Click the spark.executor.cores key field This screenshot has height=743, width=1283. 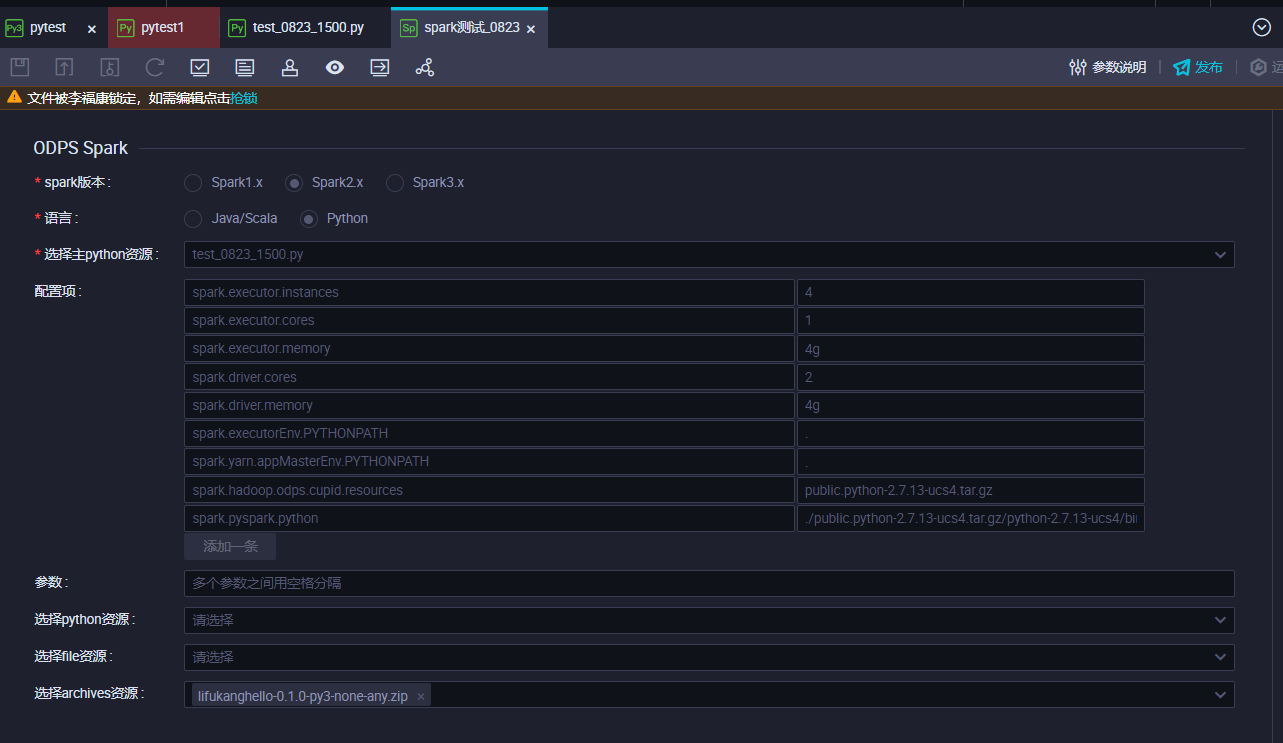[x=489, y=320]
